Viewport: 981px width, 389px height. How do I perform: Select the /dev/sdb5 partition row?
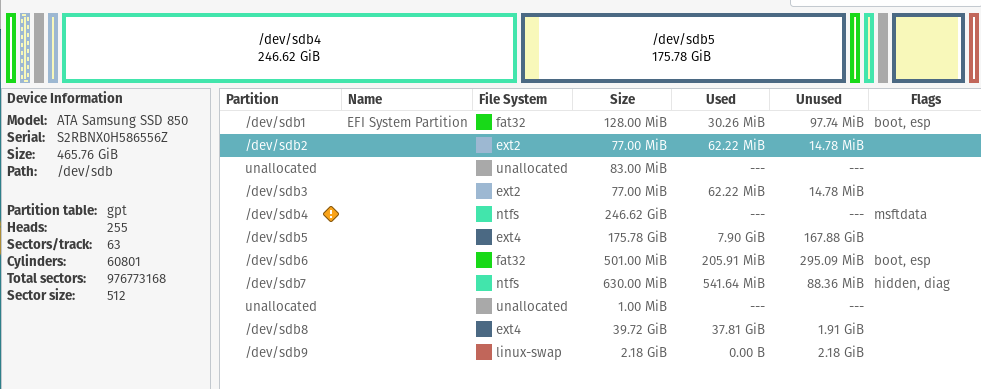(601, 237)
